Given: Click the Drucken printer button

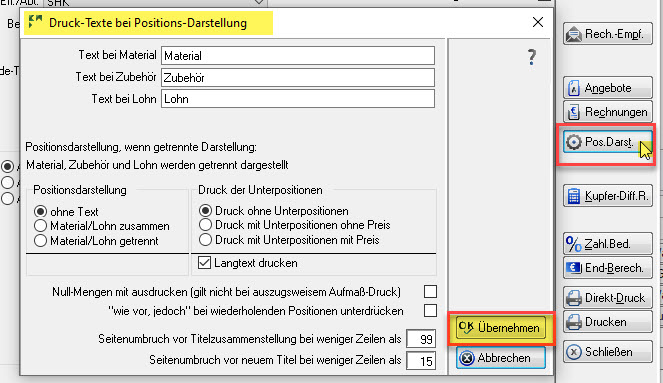Looking at the screenshot, I should [608, 322].
